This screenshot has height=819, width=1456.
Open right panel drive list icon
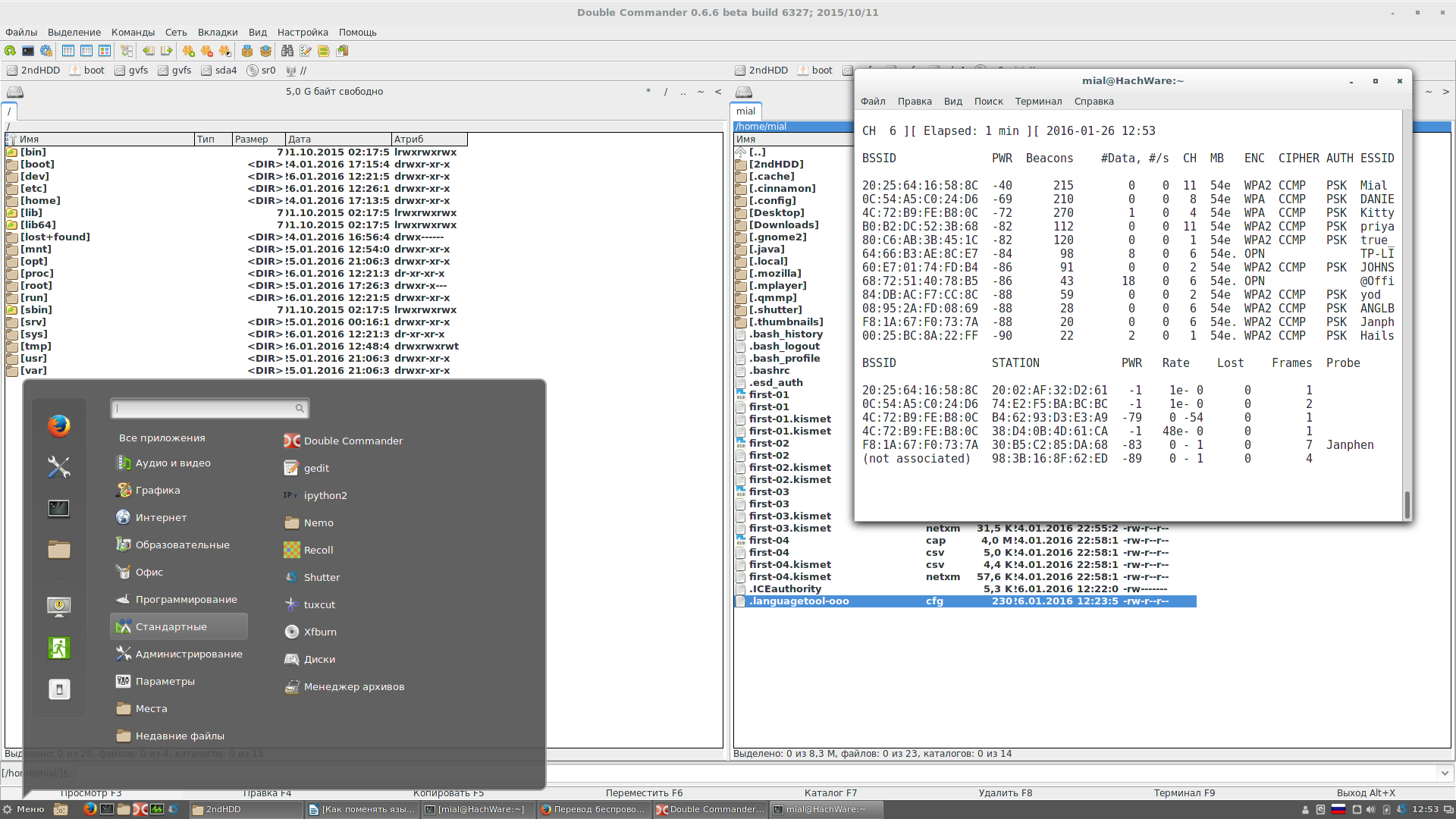point(744,92)
